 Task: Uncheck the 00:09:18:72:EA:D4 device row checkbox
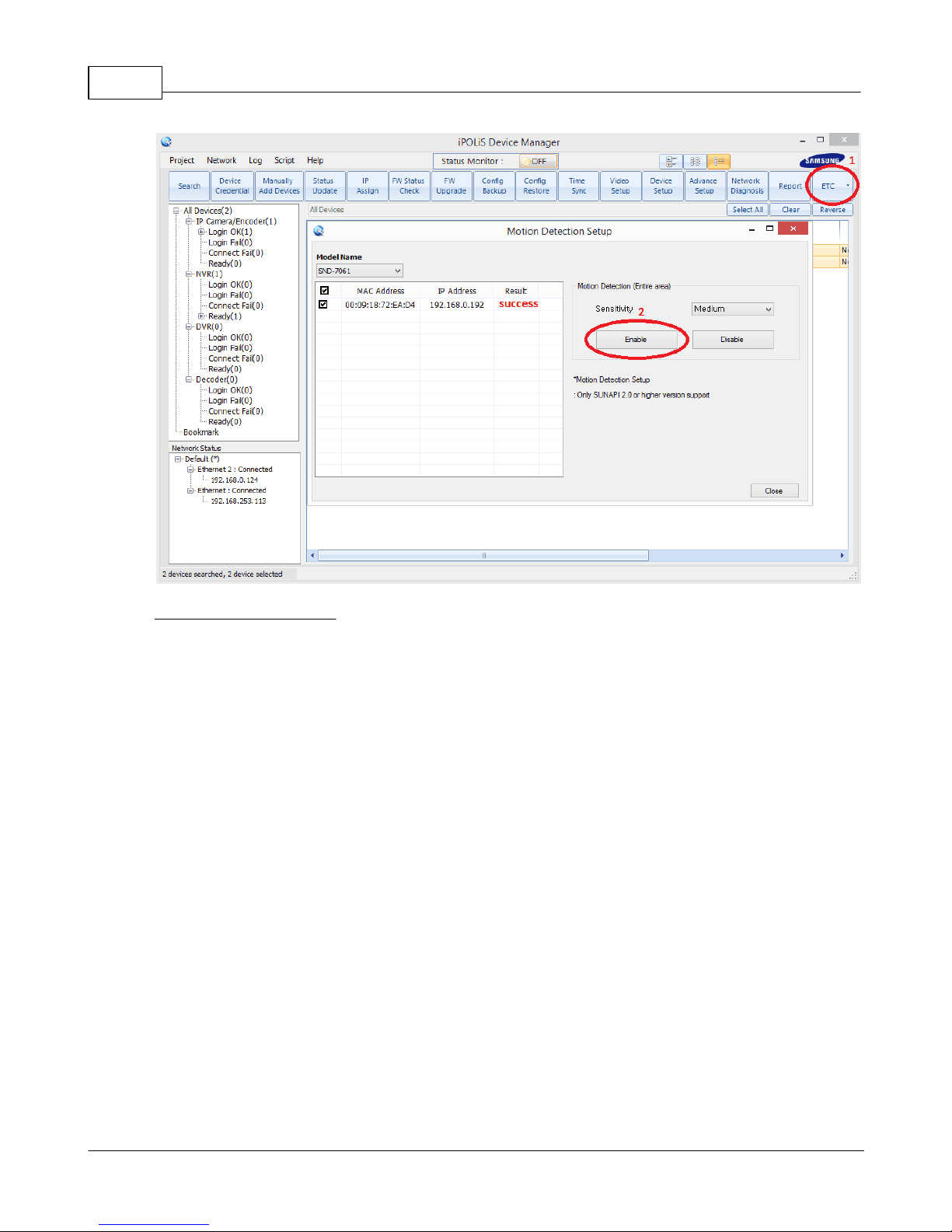(x=323, y=305)
